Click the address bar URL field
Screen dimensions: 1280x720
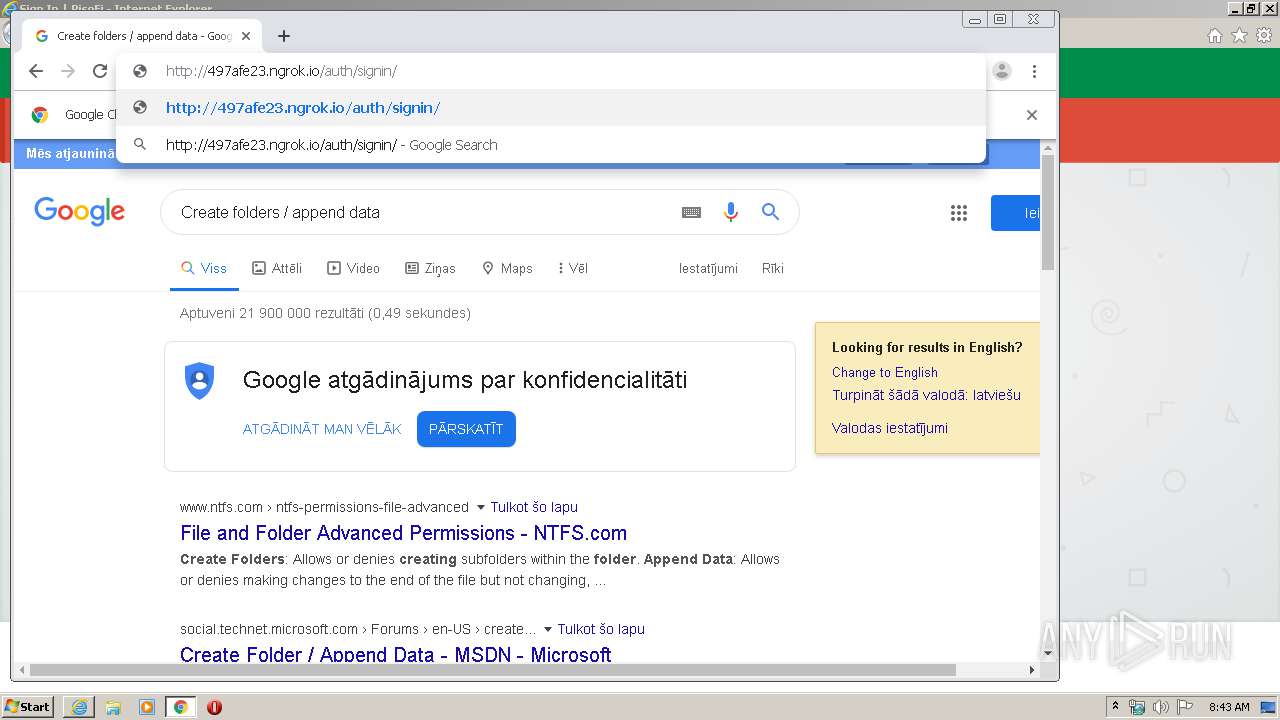point(551,71)
